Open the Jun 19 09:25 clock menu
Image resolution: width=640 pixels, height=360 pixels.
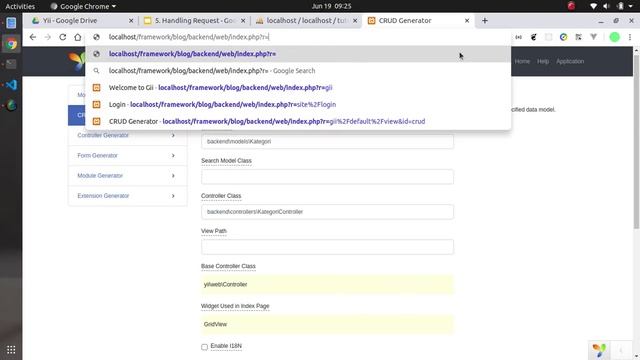[331, 6]
